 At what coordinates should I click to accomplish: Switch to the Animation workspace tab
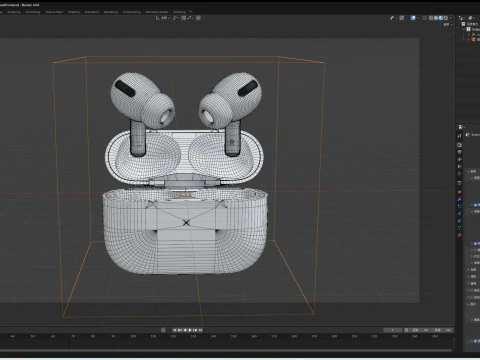tap(92, 12)
